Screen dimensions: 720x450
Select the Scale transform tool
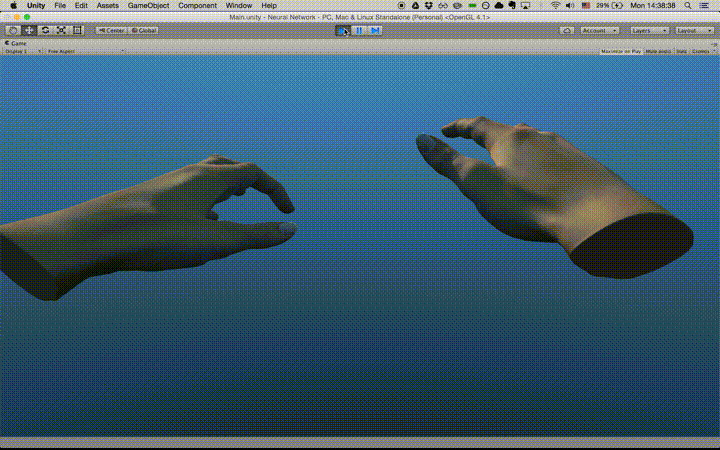tap(61, 30)
